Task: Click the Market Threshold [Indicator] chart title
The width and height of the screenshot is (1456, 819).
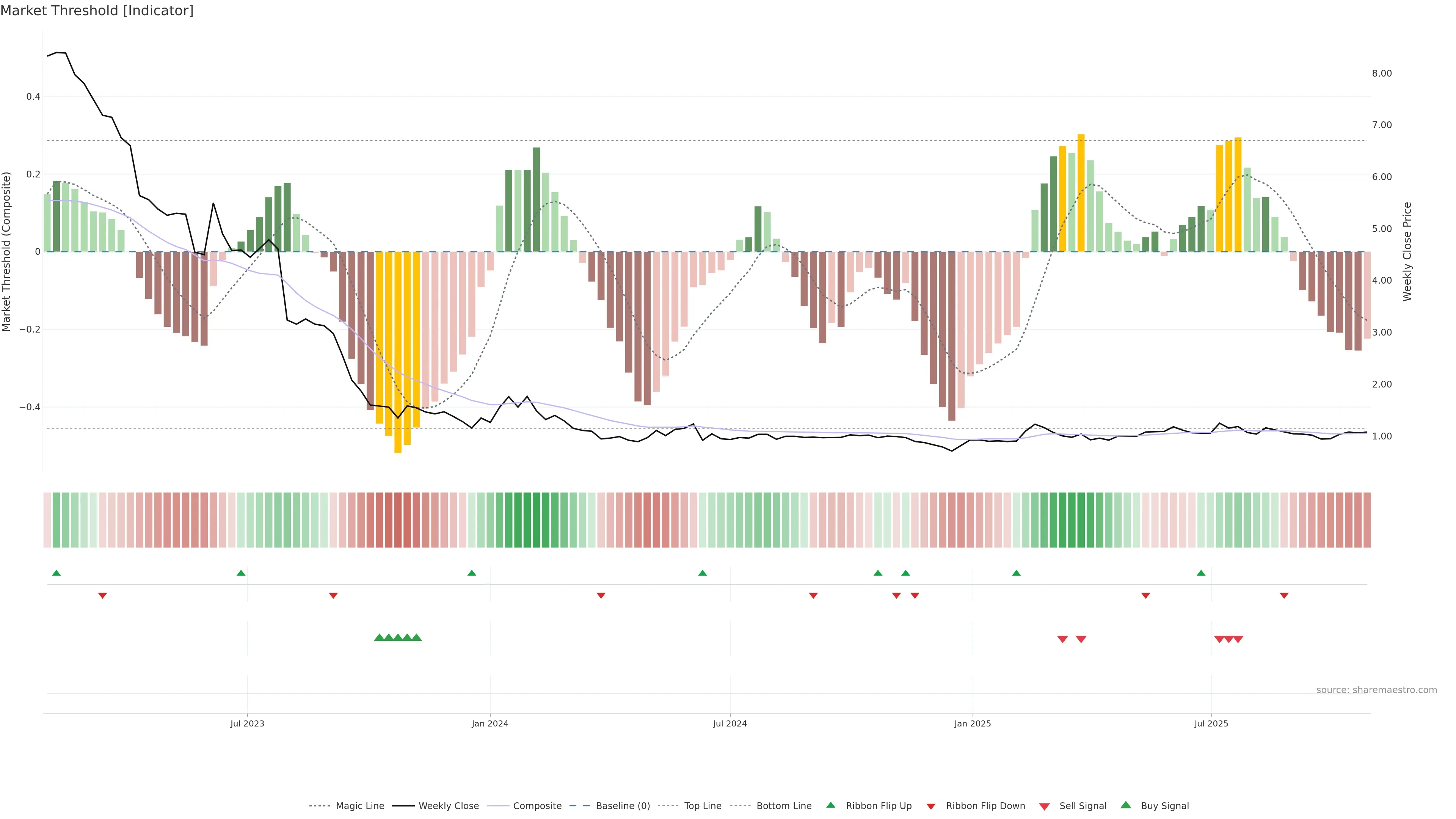Action: click(97, 11)
